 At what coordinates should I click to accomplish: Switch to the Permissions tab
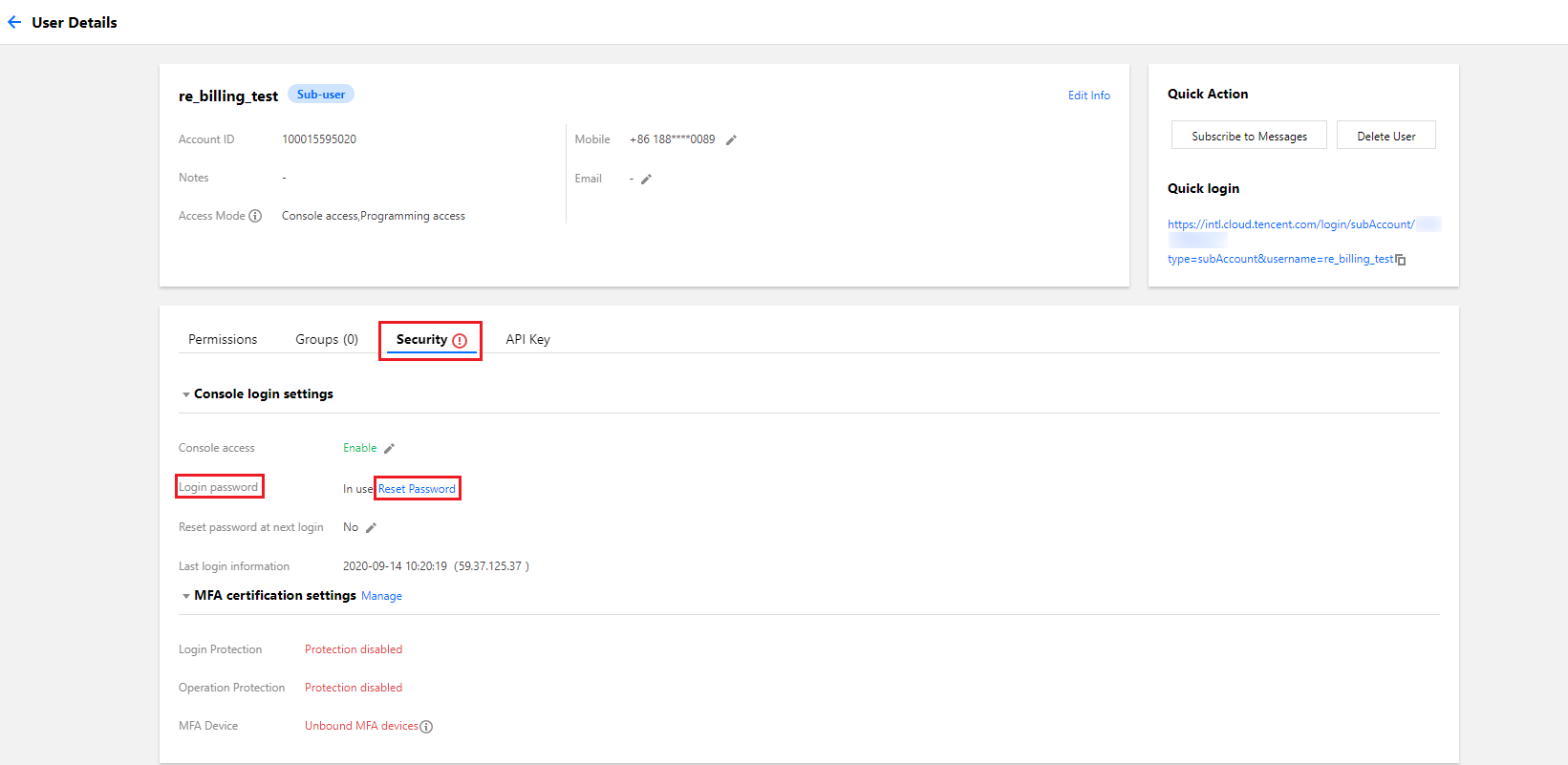click(223, 339)
